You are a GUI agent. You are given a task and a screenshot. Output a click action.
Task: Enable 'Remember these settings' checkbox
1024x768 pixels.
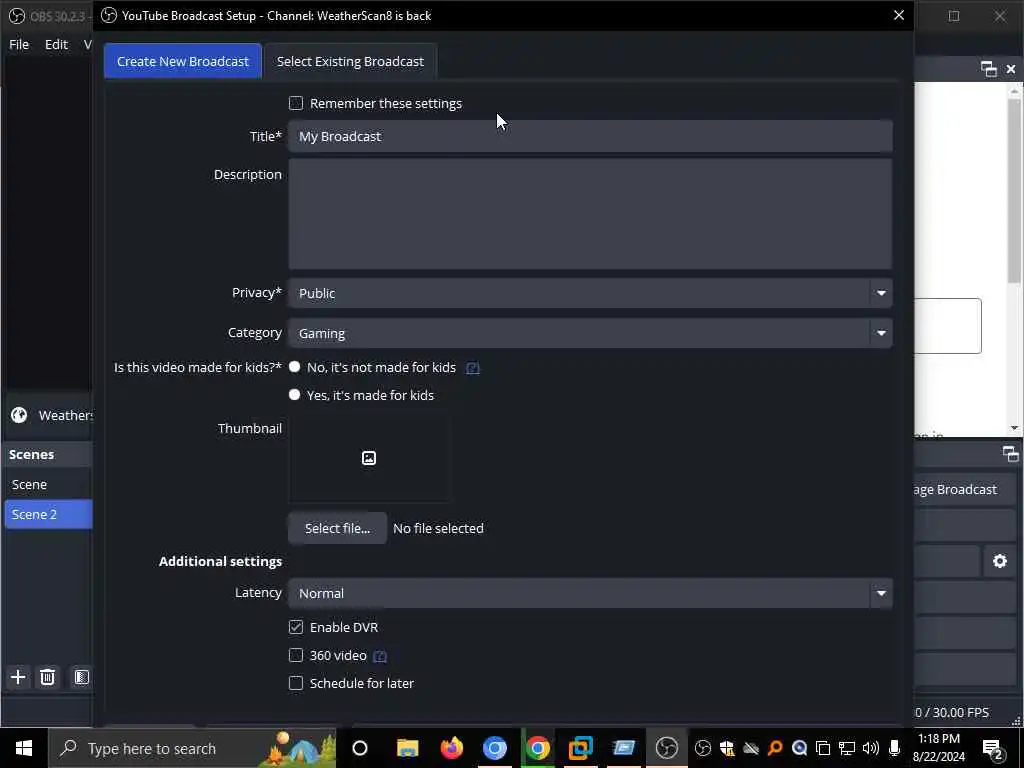tap(296, 103)
